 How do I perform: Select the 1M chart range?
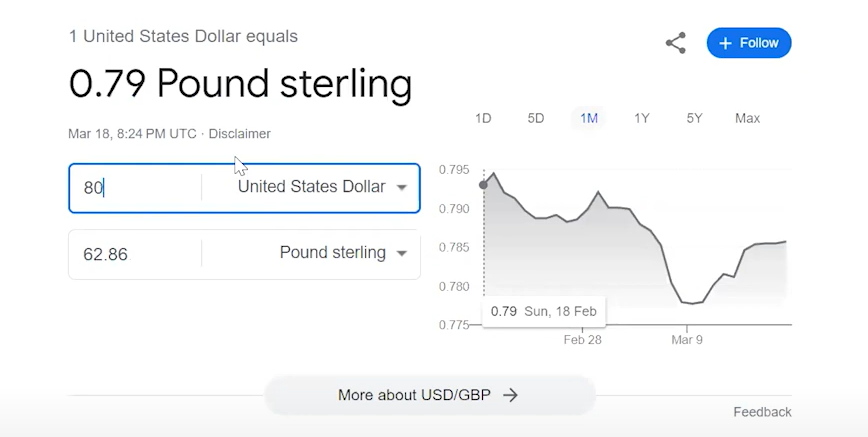coord(589,118)
